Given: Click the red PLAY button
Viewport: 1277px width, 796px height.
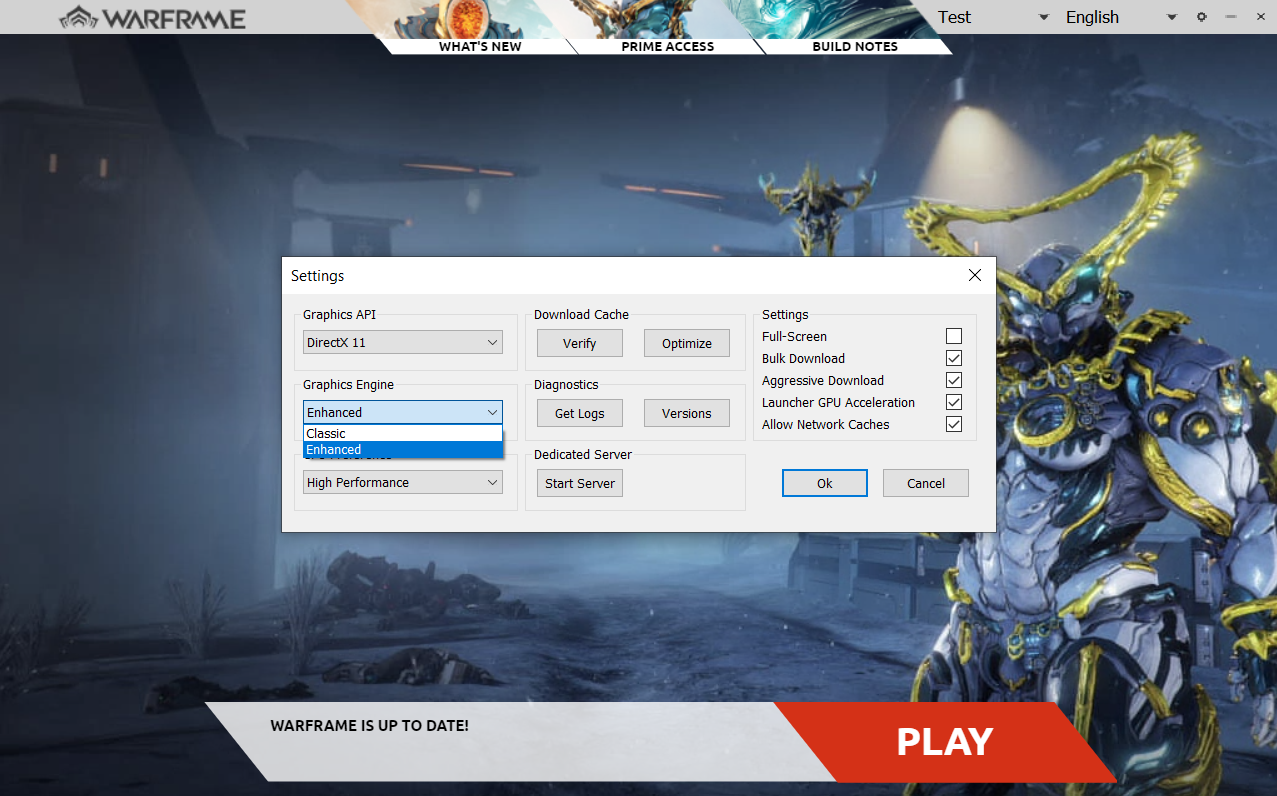Looking at the screenshot, I should coord(944,741).
